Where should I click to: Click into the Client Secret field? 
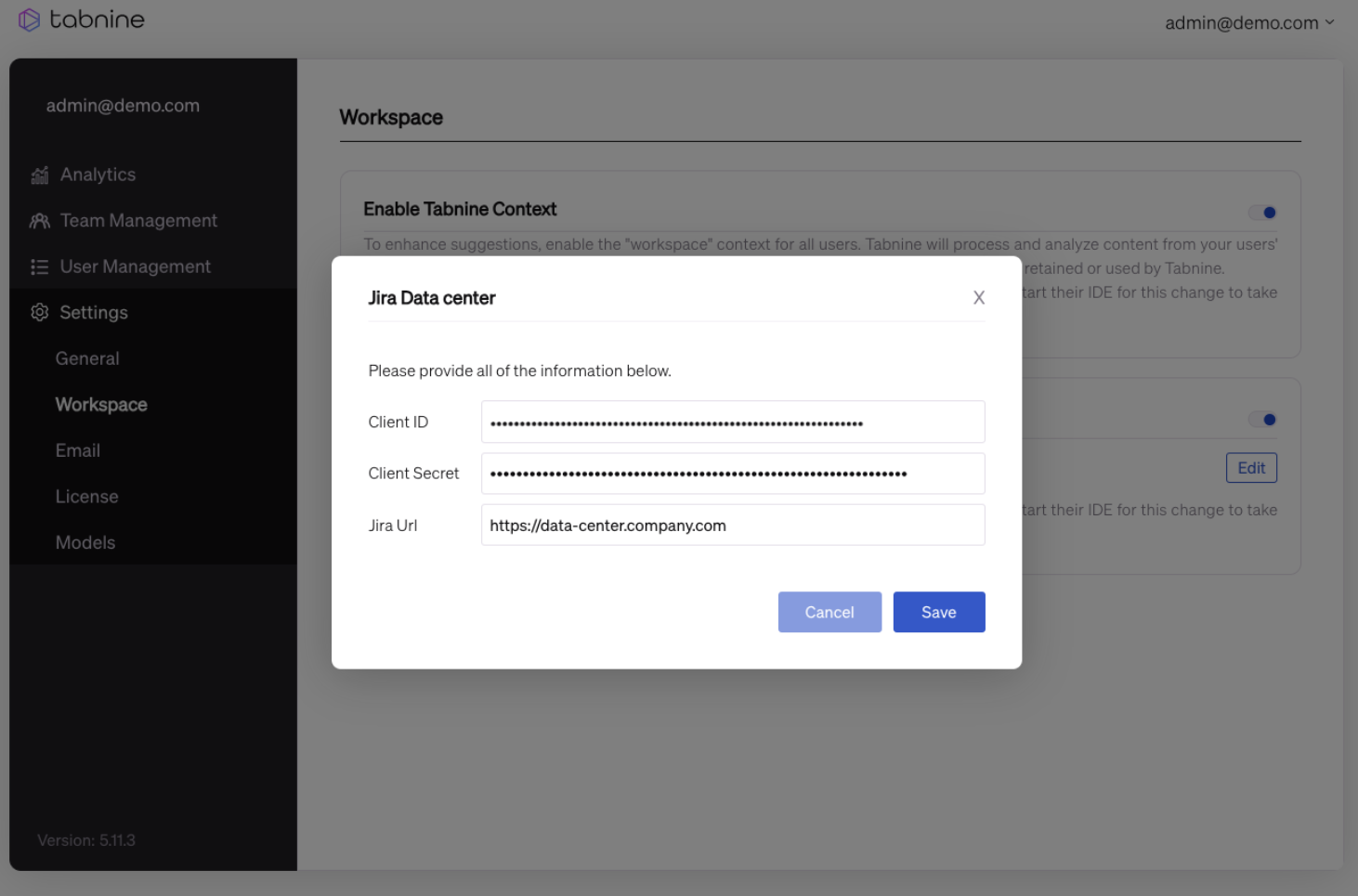732,474
